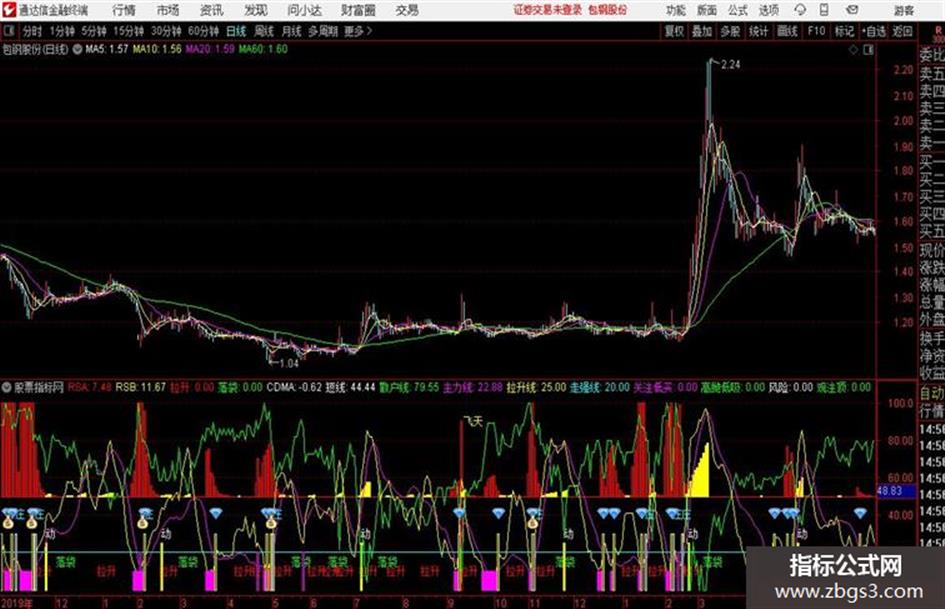
Task: Click the 统计 statistics button
Action: pos(759,31)
